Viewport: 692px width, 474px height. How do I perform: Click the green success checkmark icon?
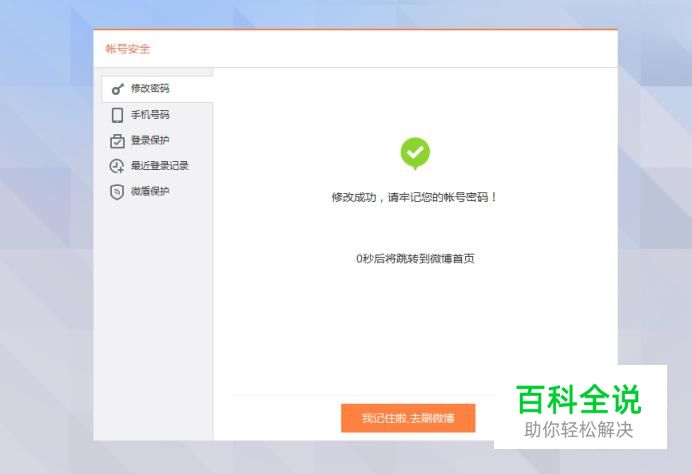click(415, 154)
